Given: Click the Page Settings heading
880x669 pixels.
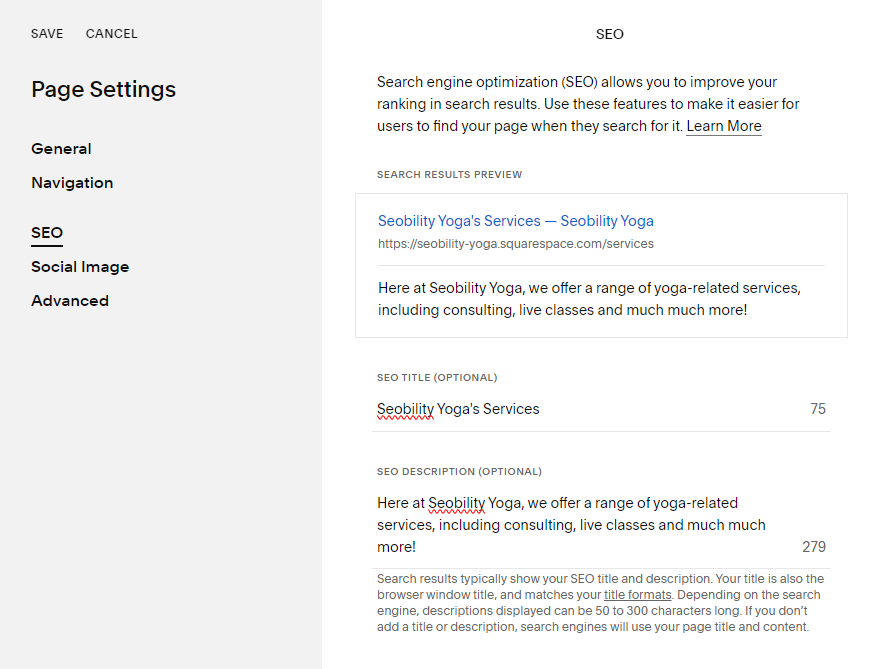Looking at the screenshot, I should [x=104, y=89].
